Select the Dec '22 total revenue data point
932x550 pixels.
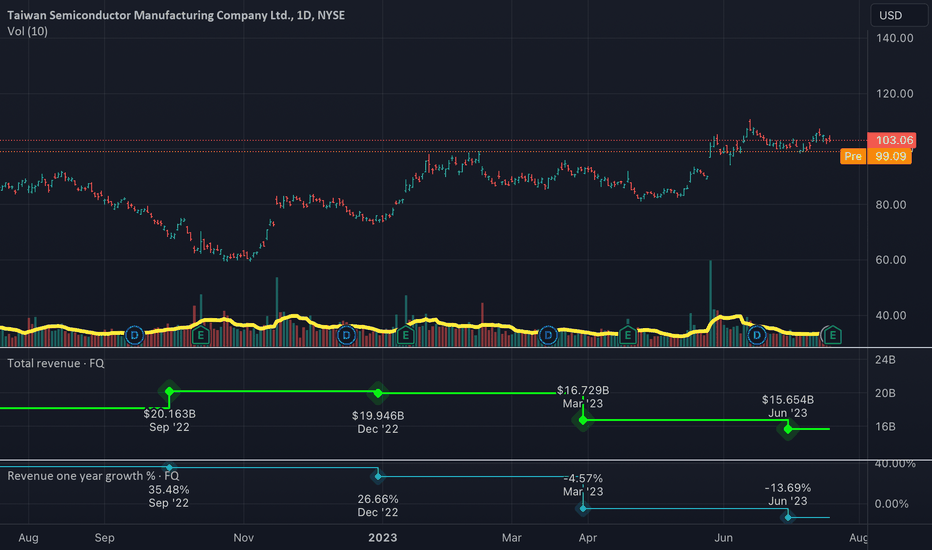pos(378,393)
